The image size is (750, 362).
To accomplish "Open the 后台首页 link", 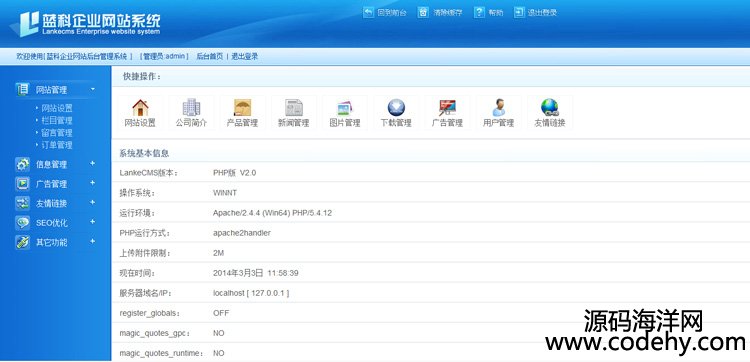I will click(x=210, y=56).
